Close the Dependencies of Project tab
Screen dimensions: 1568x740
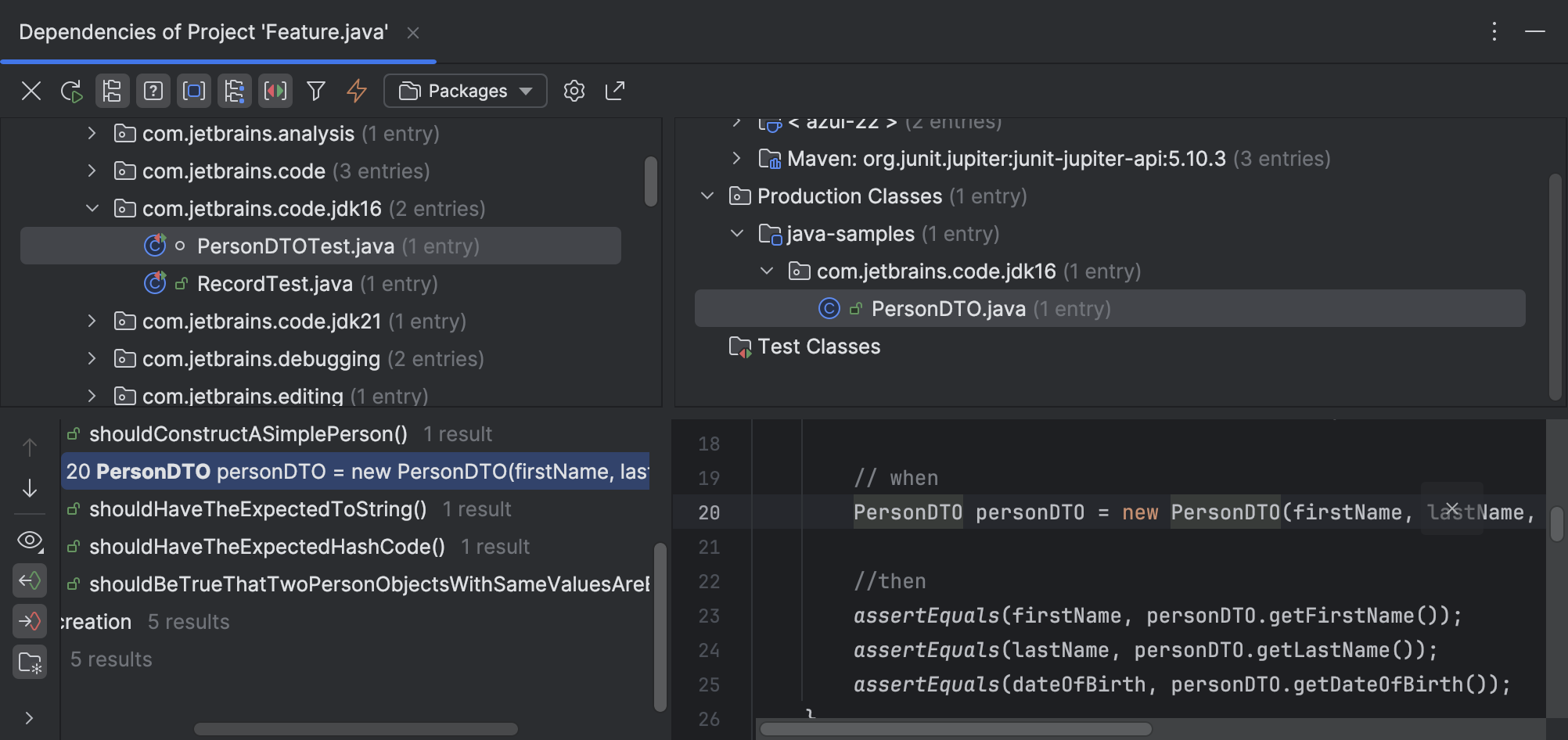414,32
